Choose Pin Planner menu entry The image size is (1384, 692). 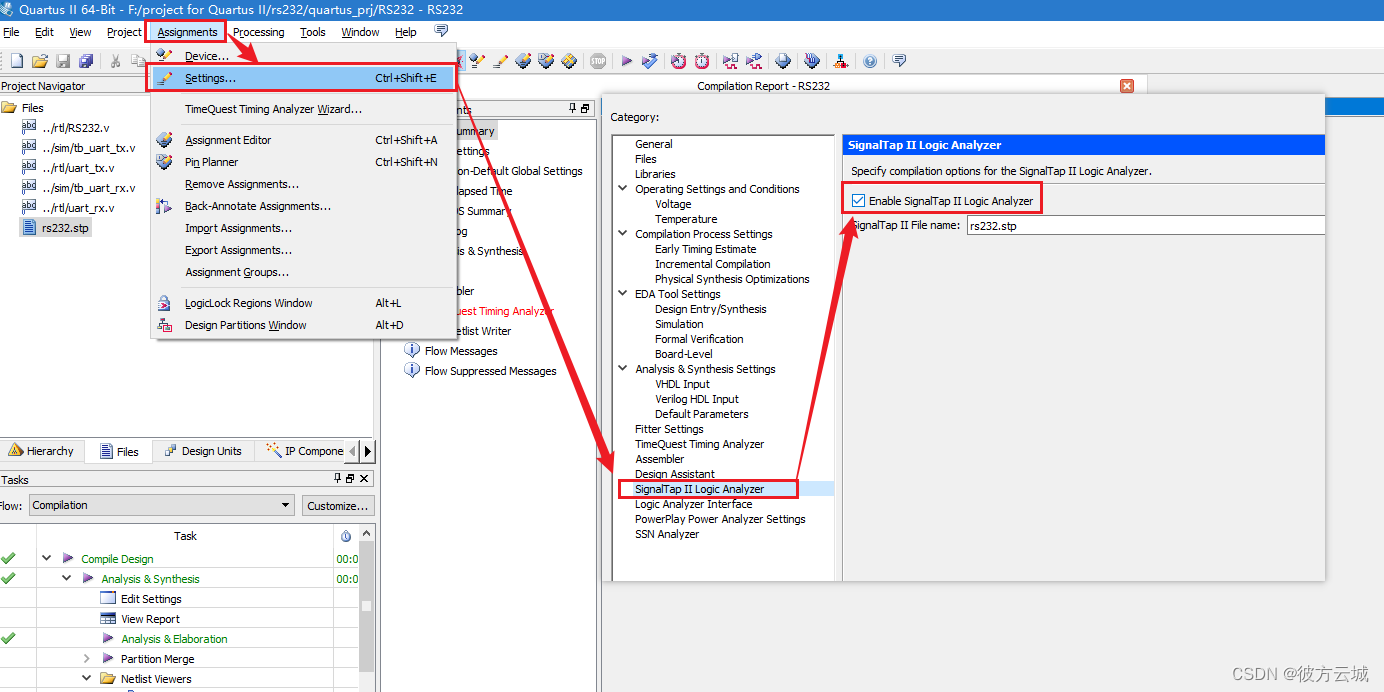click(x=303, y=162)
